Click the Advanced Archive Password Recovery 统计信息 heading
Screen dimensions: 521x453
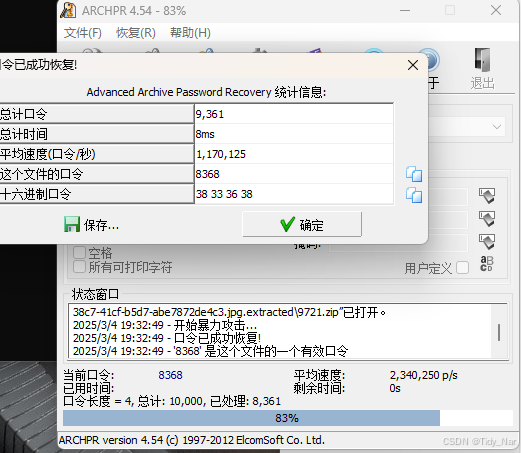[206, 92]
